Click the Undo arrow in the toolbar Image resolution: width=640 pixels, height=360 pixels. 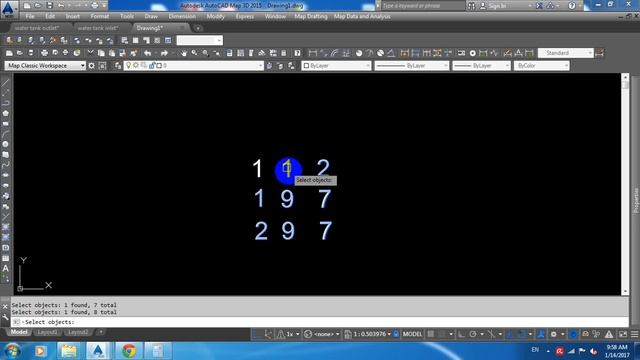tap(147, 53)
